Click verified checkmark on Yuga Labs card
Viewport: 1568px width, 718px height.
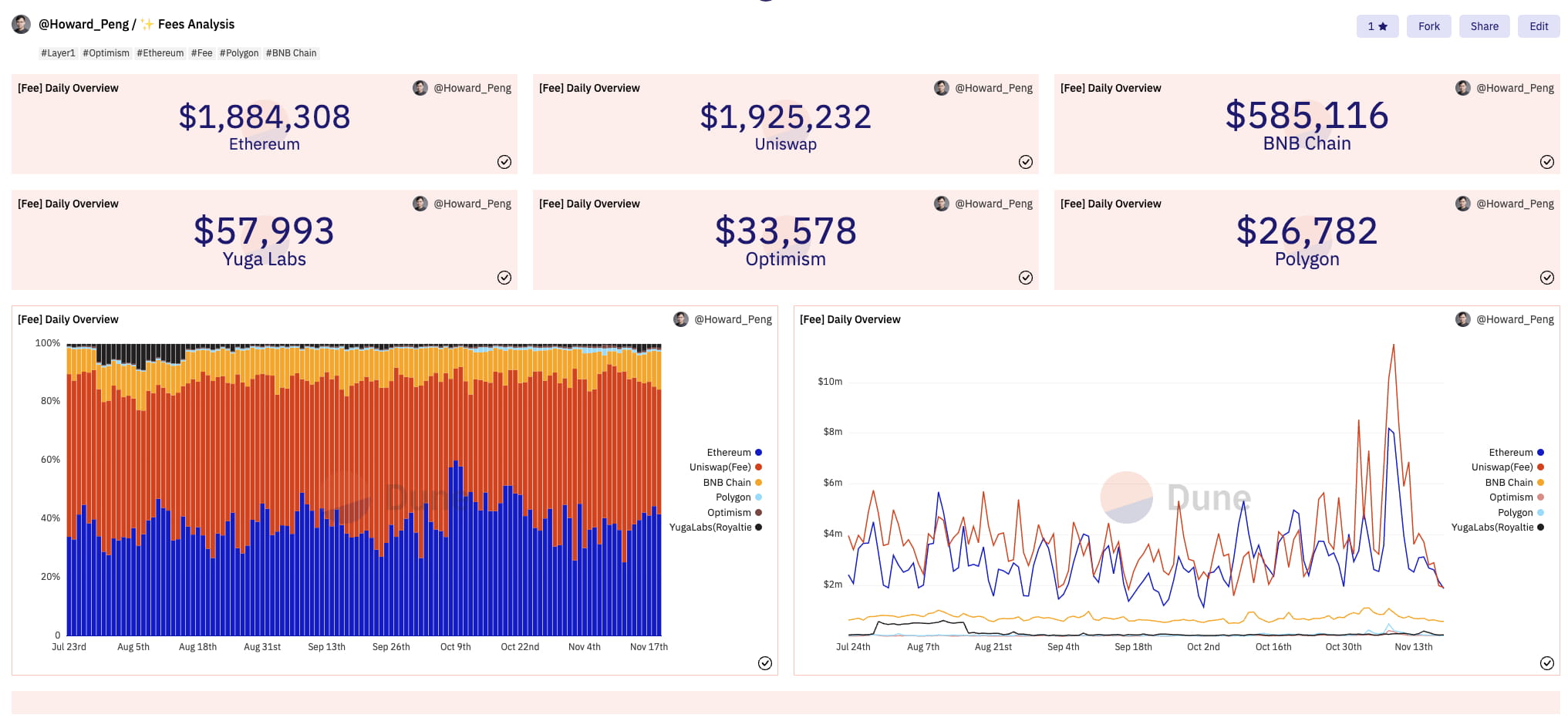[x=504, y=278]
